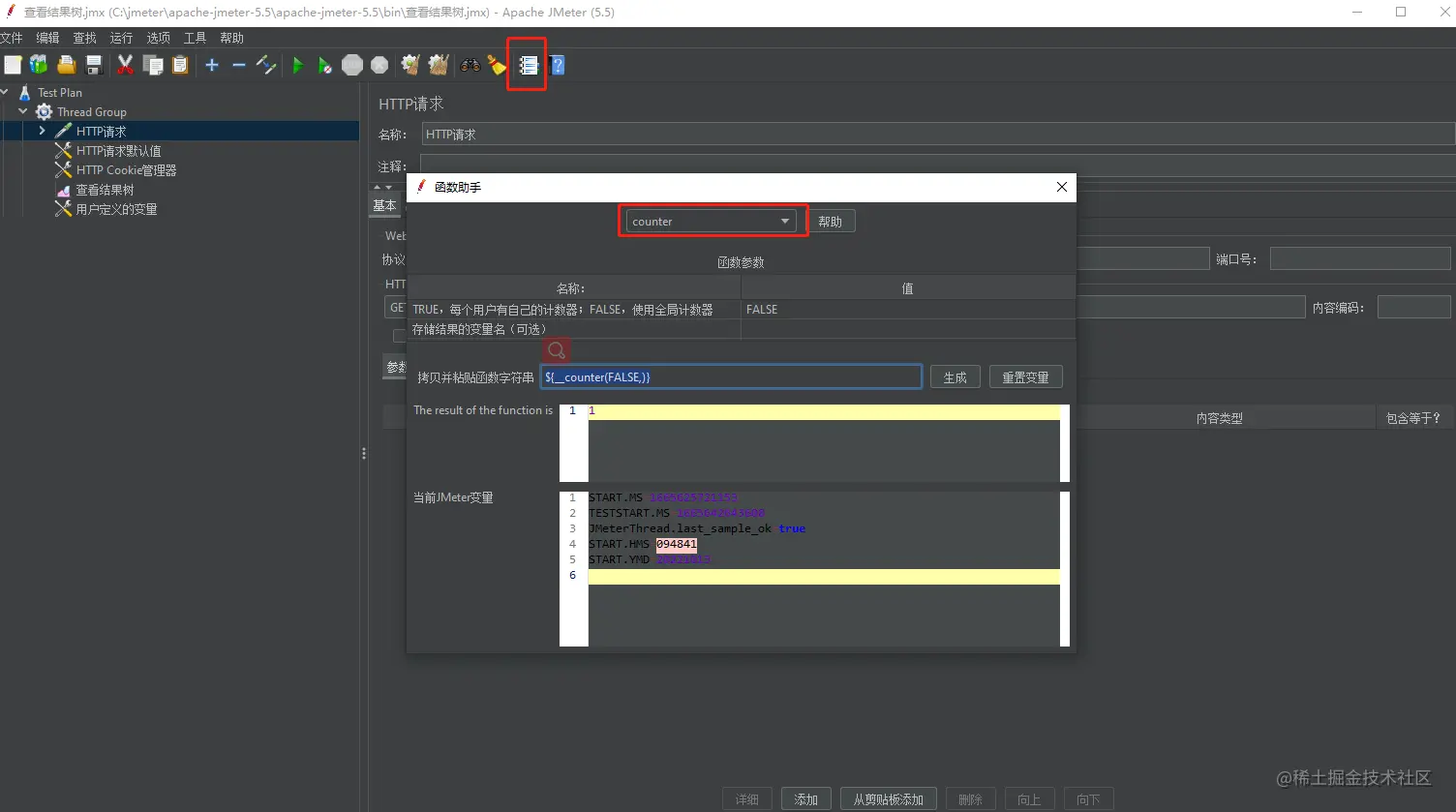Click the 包含等于? column header

coord(1413,418)
